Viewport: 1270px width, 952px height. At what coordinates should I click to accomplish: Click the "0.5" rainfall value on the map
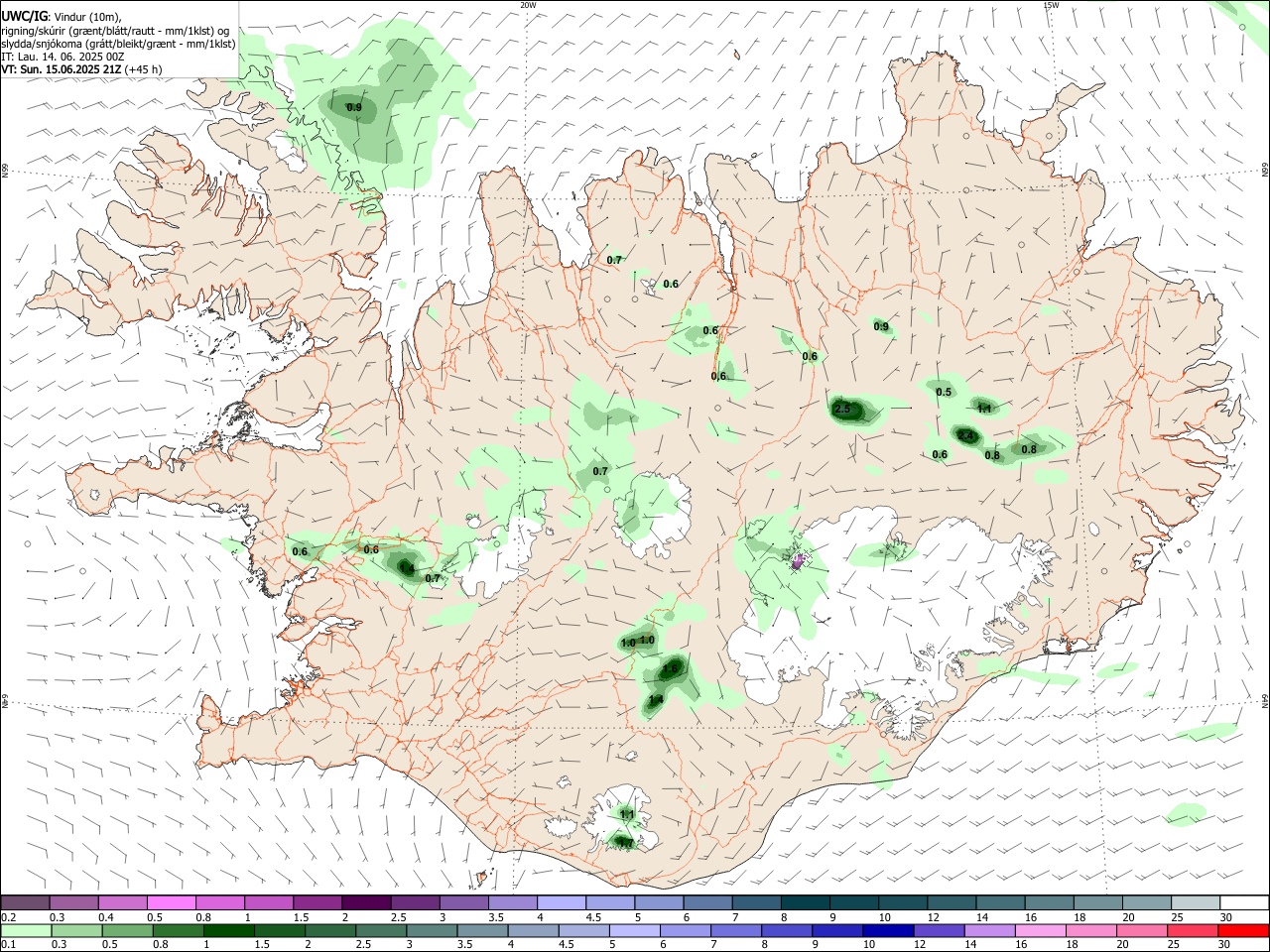coord(944,393)
